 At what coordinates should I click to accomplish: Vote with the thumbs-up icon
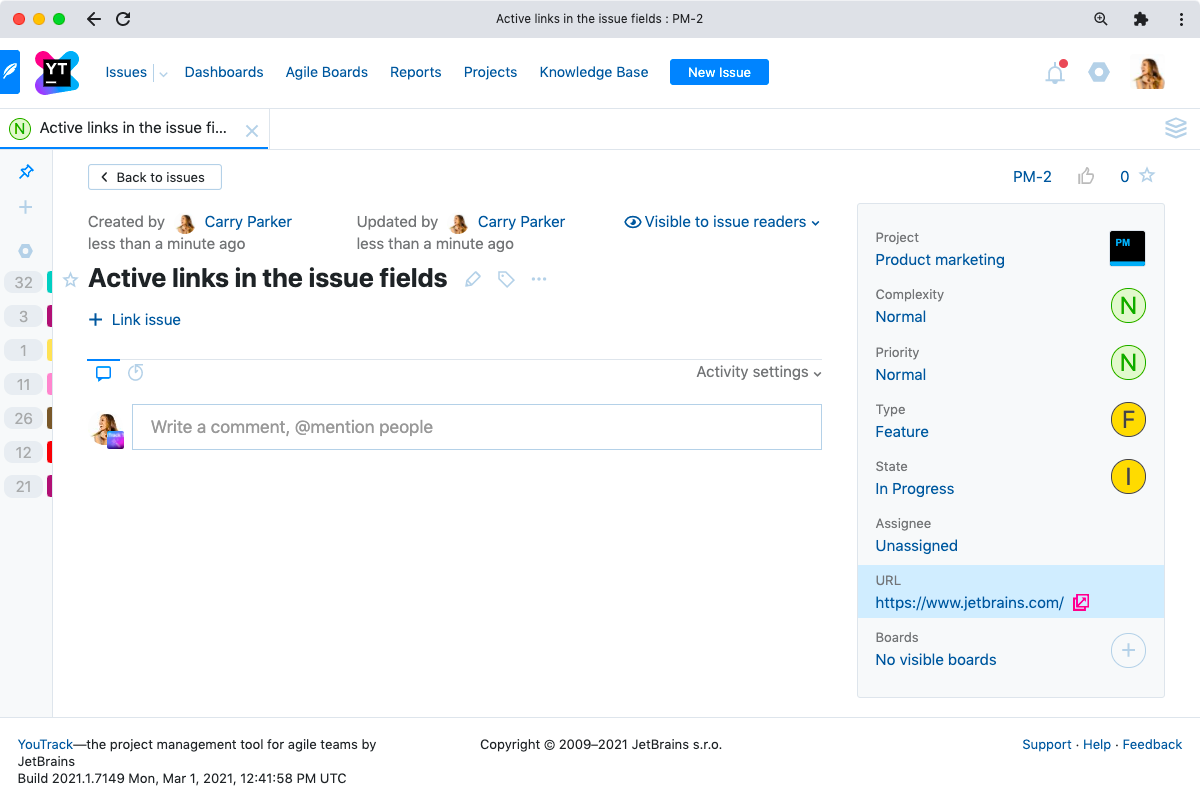tap(1086, 176)
